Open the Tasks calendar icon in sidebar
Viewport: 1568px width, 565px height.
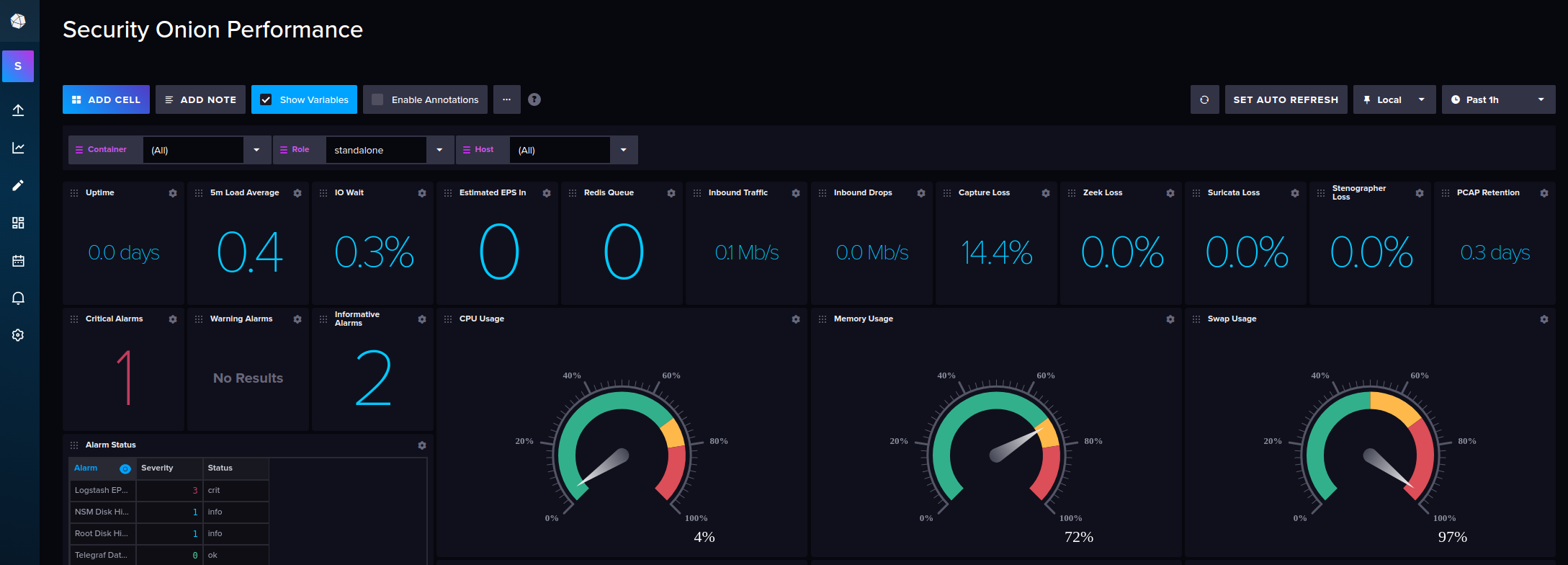pos(18,260)
